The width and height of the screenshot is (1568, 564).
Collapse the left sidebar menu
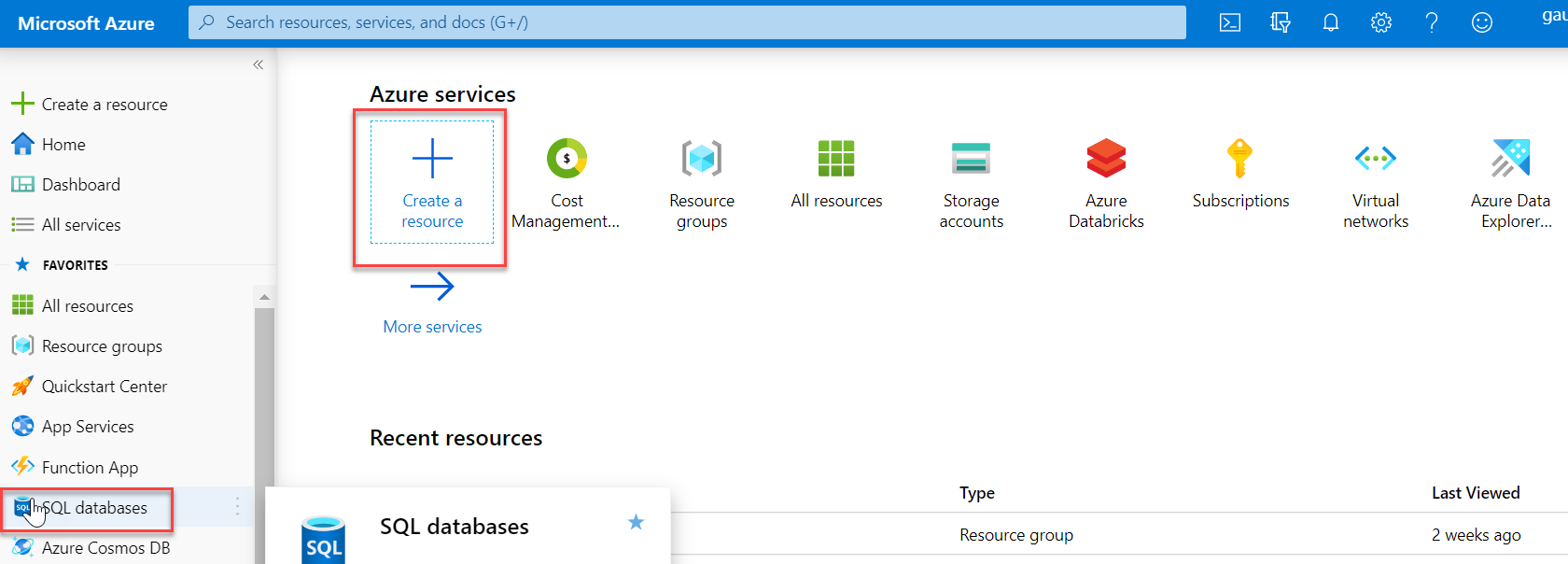point(259,64)
